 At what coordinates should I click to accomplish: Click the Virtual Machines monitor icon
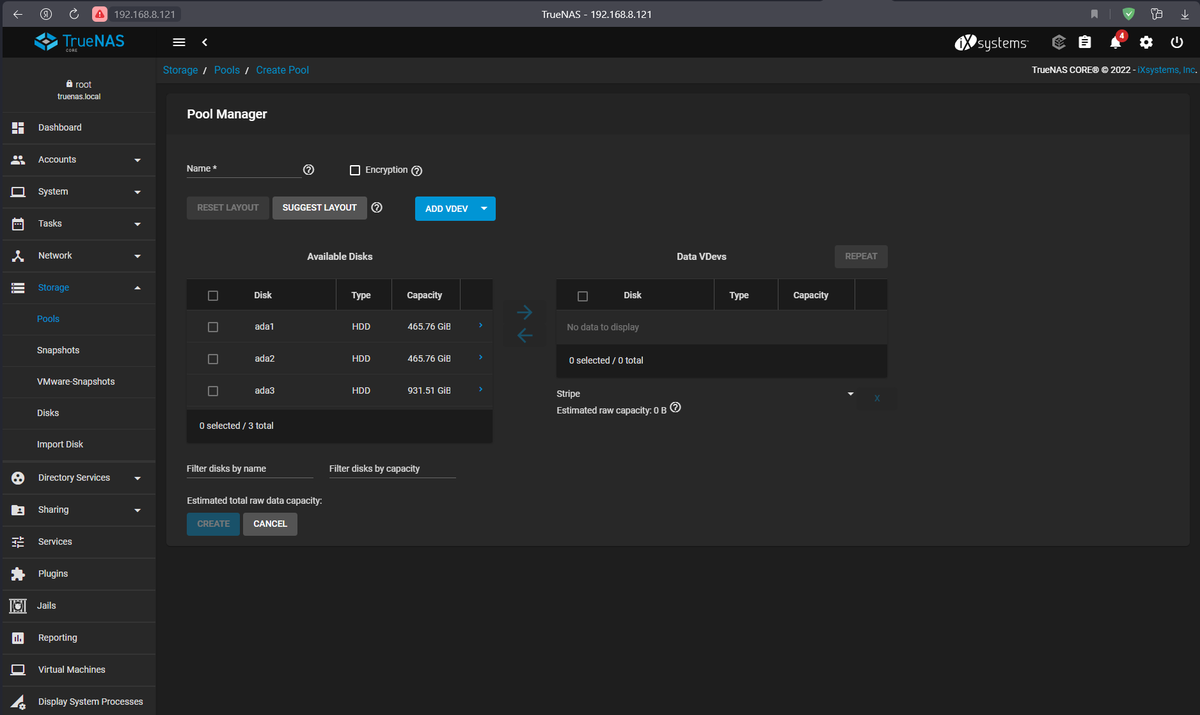tap(17, 669)
